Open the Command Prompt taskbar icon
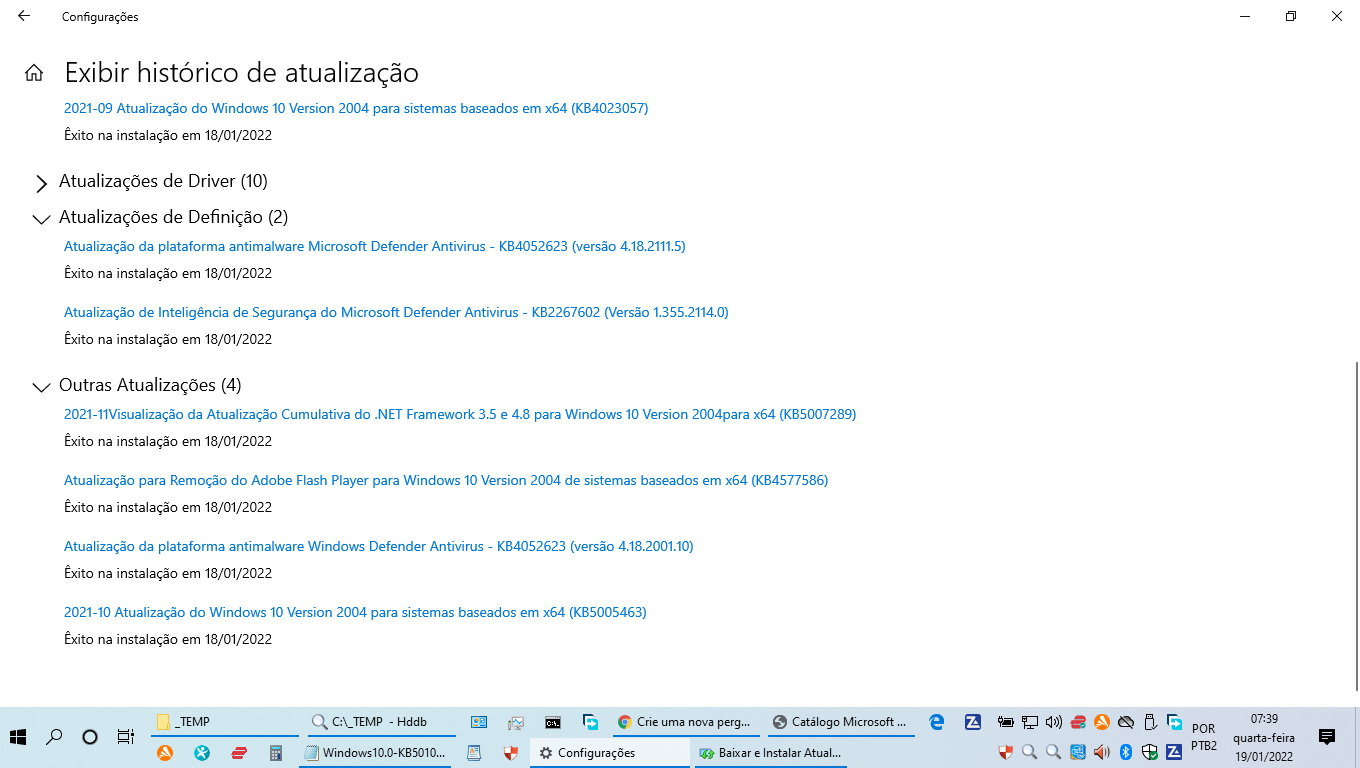The width and height of the screenshot is (1360, 768). [553, 722]
